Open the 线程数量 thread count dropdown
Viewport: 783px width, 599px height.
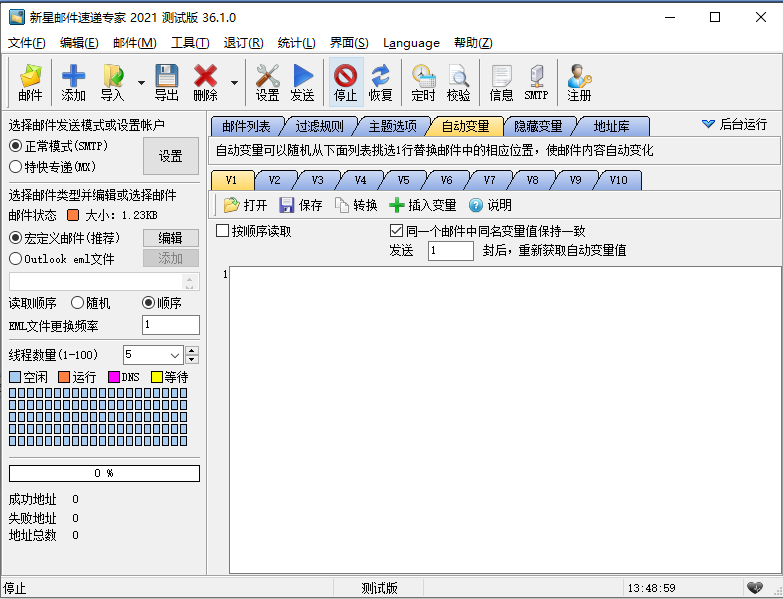(175, 355)
